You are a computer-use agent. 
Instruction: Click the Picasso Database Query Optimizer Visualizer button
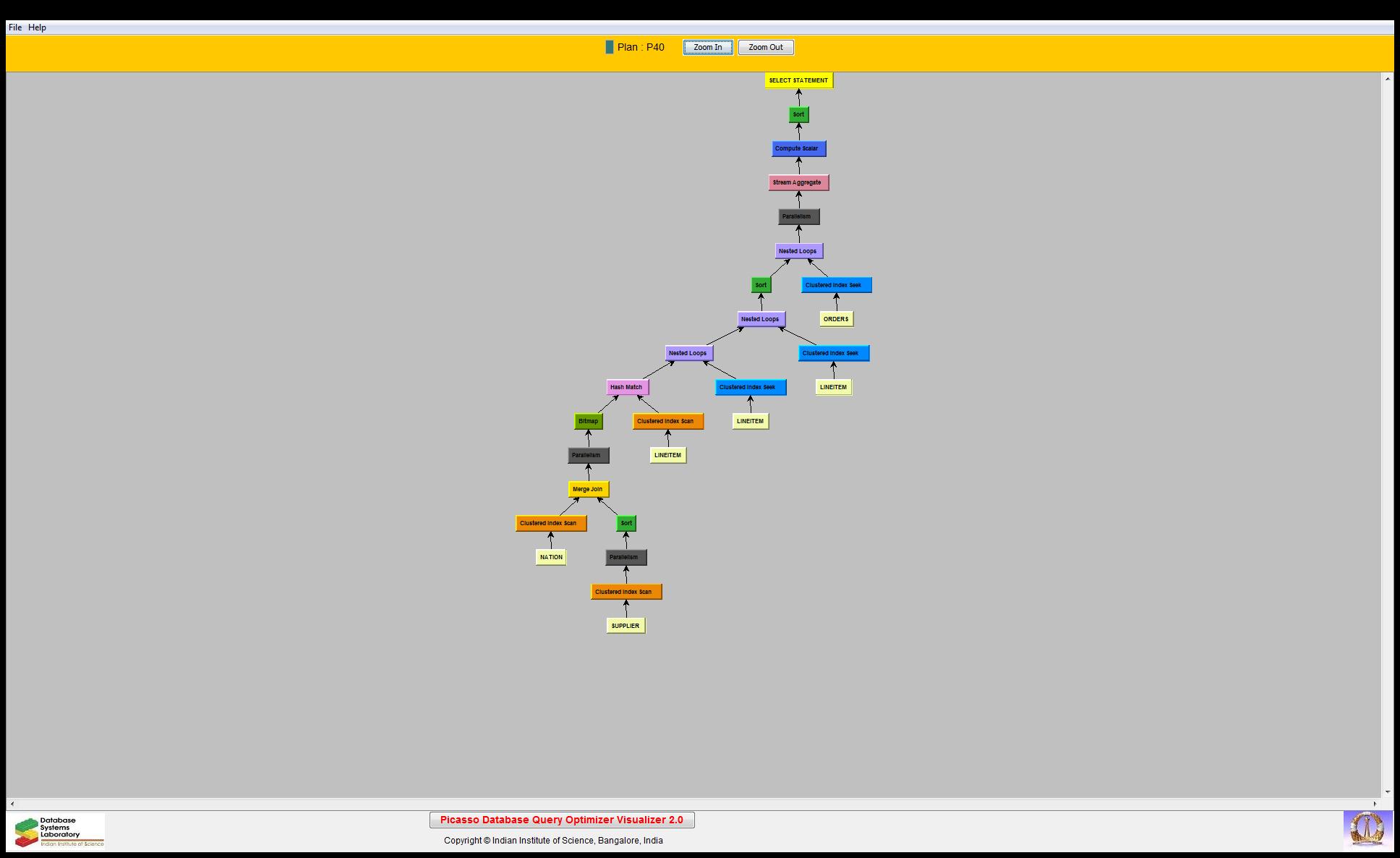pyautogui.click(x=561, y=820)
